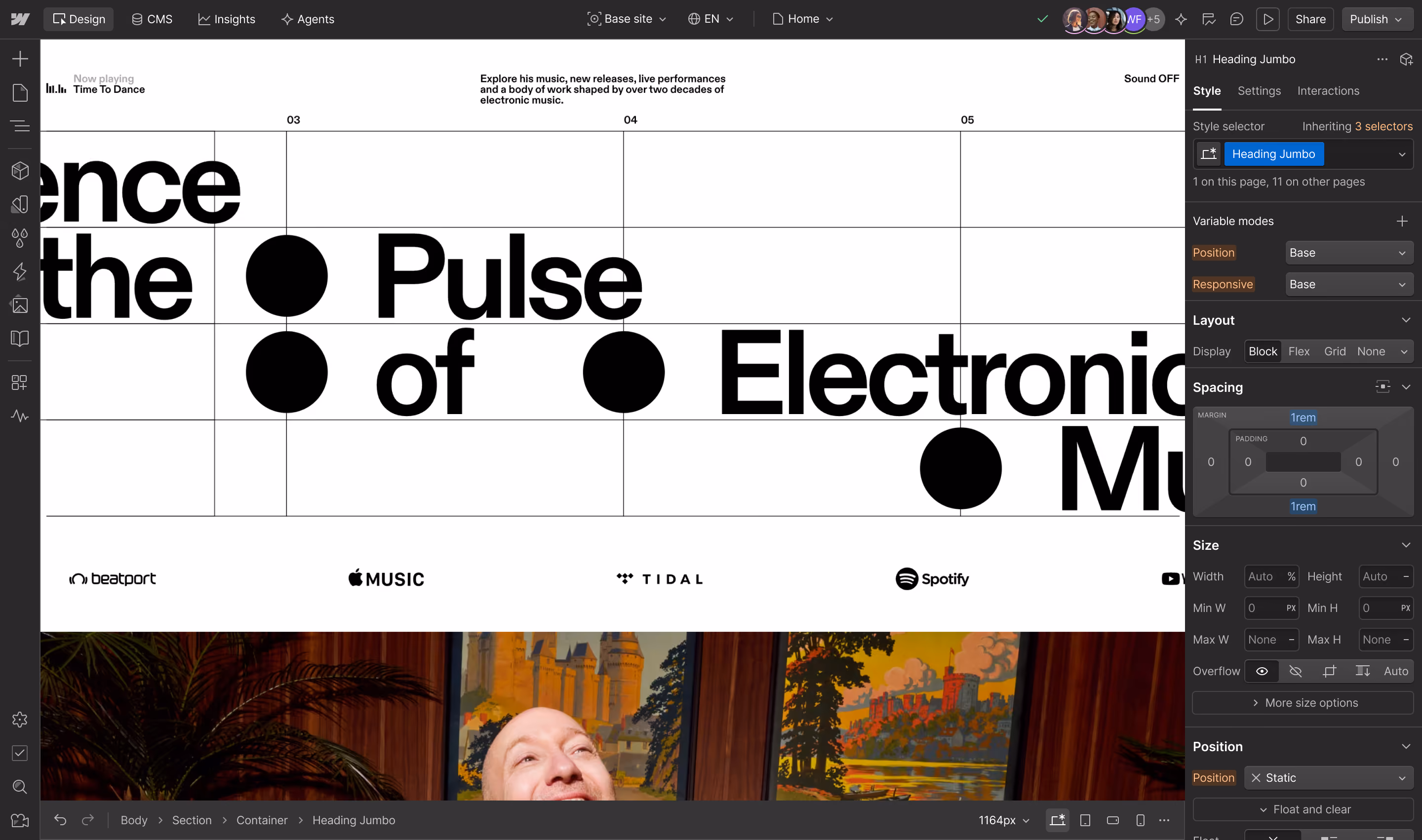Open the AI assistant sparkle icon
The height and width of the screenshot is (840, 1422).
1181,19
